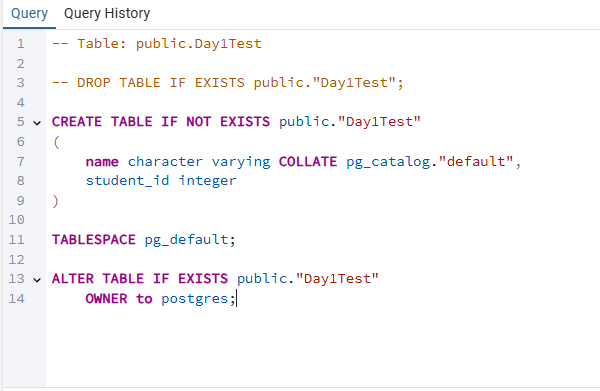Viewport: 600px width, 391px height.
Task: Switch to the Query tab
Action: [x=29, y=14]
